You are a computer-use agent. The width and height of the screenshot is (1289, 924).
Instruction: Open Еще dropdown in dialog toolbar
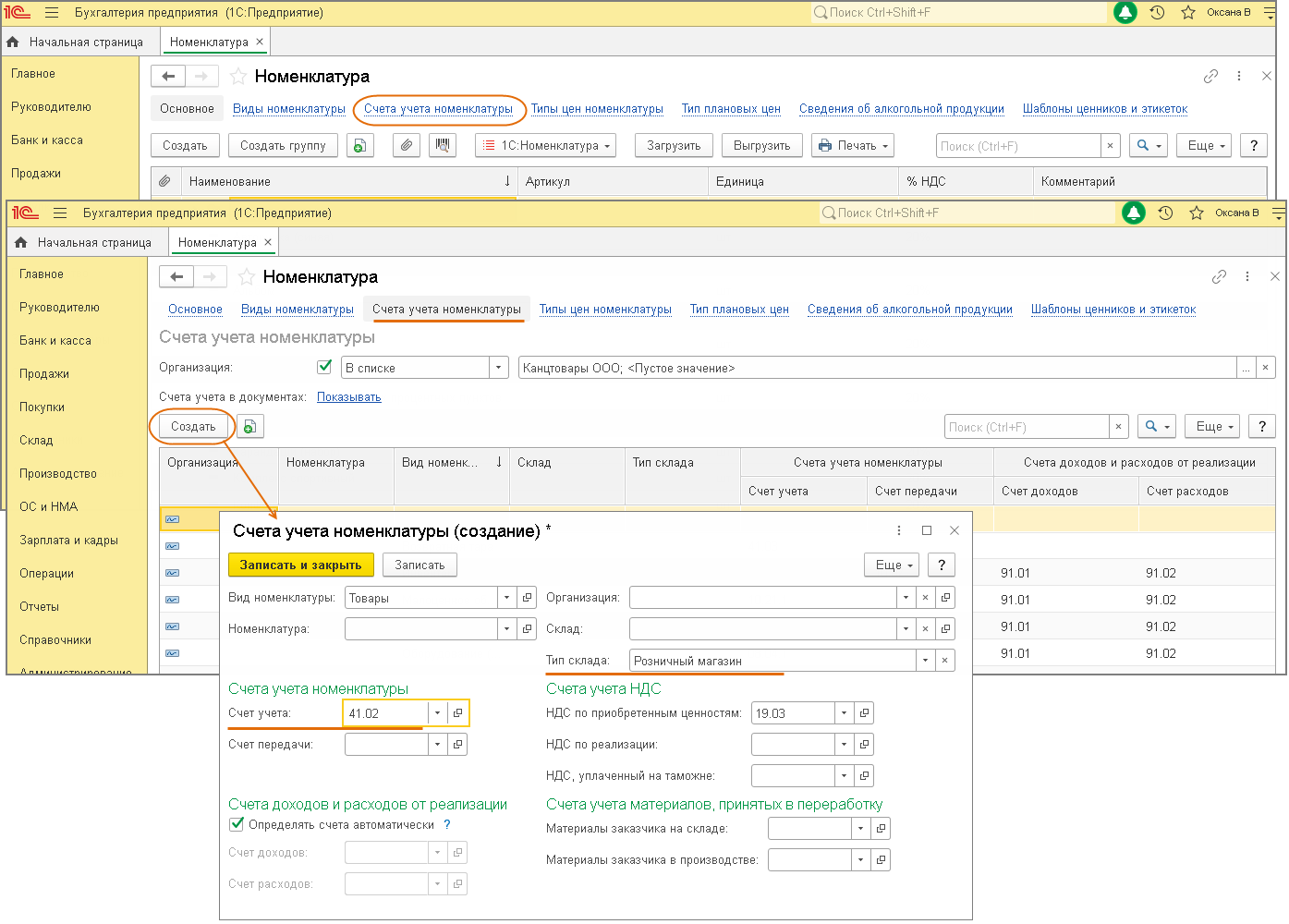(894, 565)
